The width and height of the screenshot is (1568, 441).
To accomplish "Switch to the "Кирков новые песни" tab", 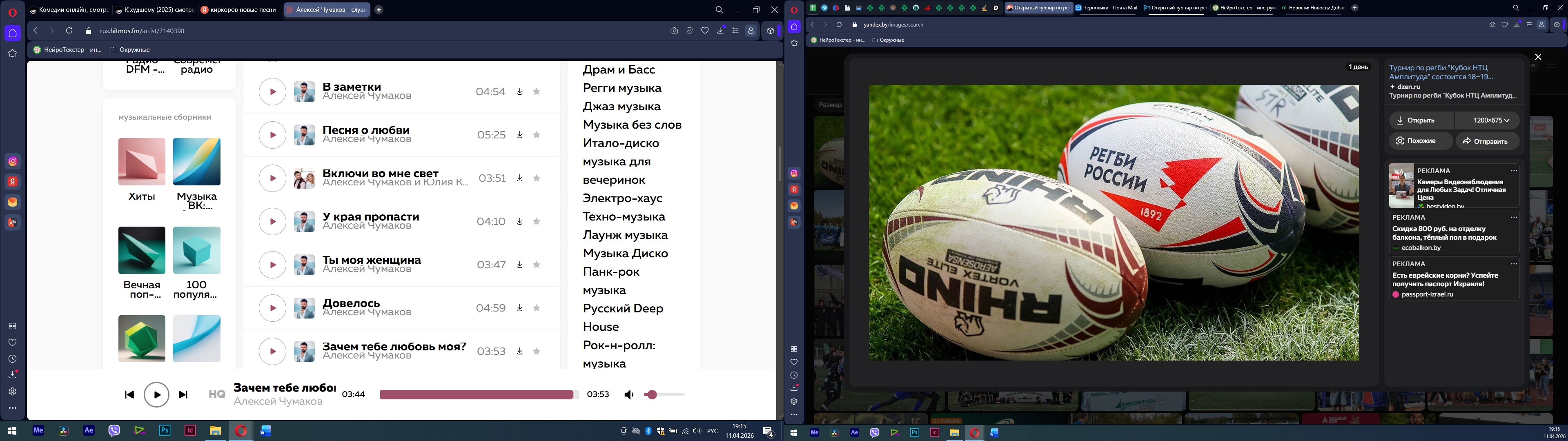I will [x=241, y=10].
